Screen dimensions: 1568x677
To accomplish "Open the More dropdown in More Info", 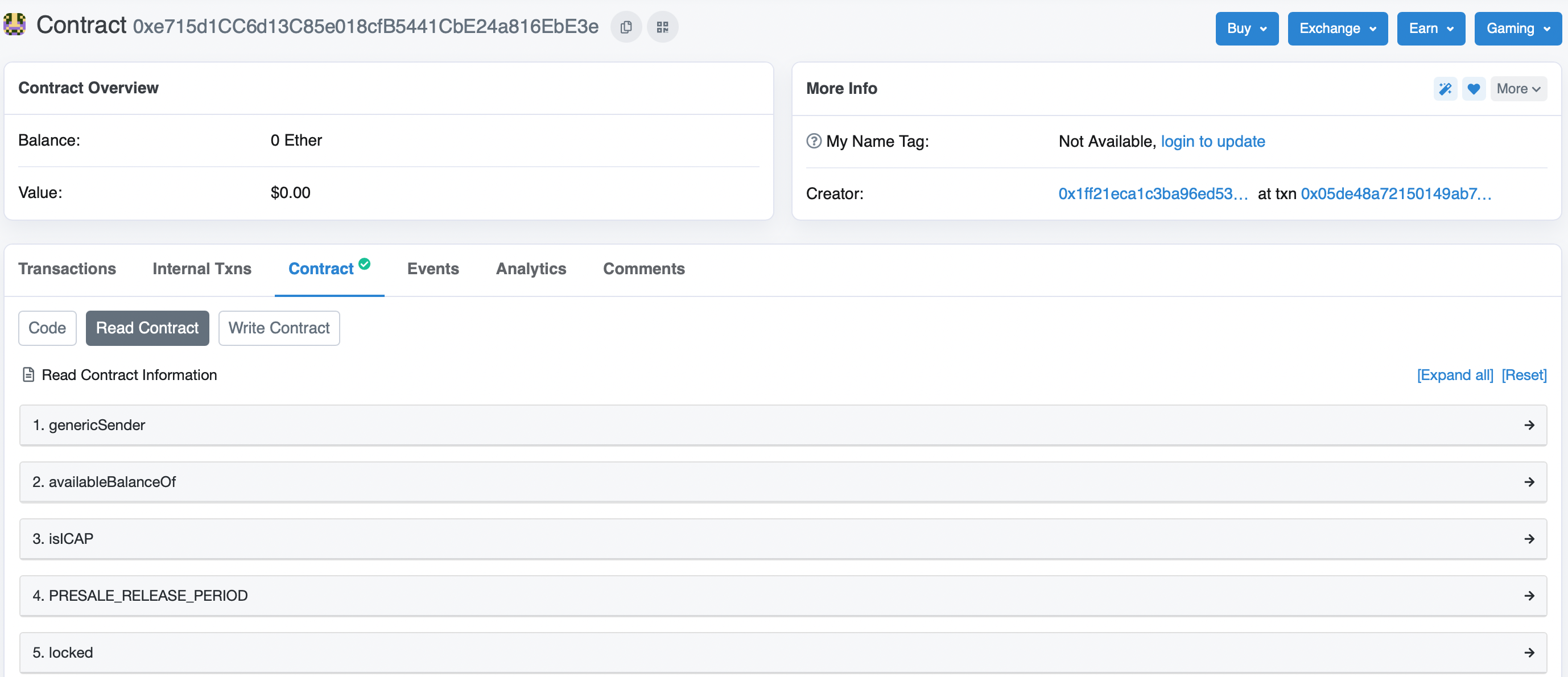I will click(x=1518, y=89).
